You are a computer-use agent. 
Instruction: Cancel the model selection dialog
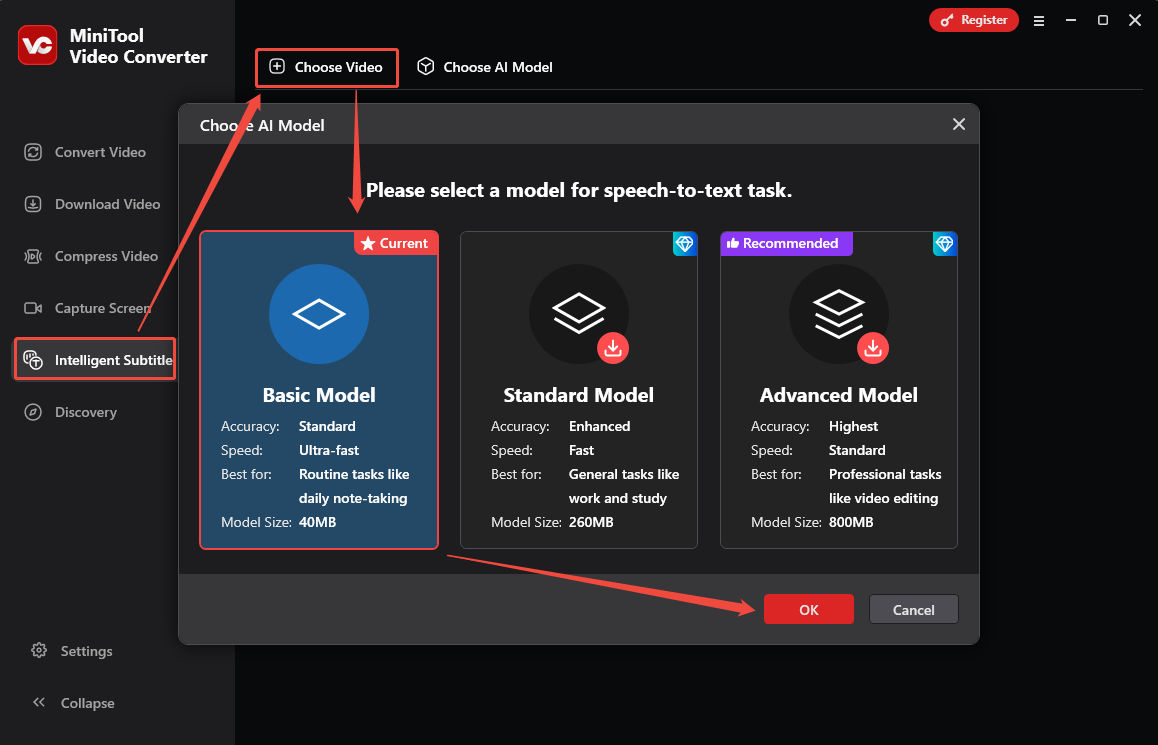[x=913, y=609]
